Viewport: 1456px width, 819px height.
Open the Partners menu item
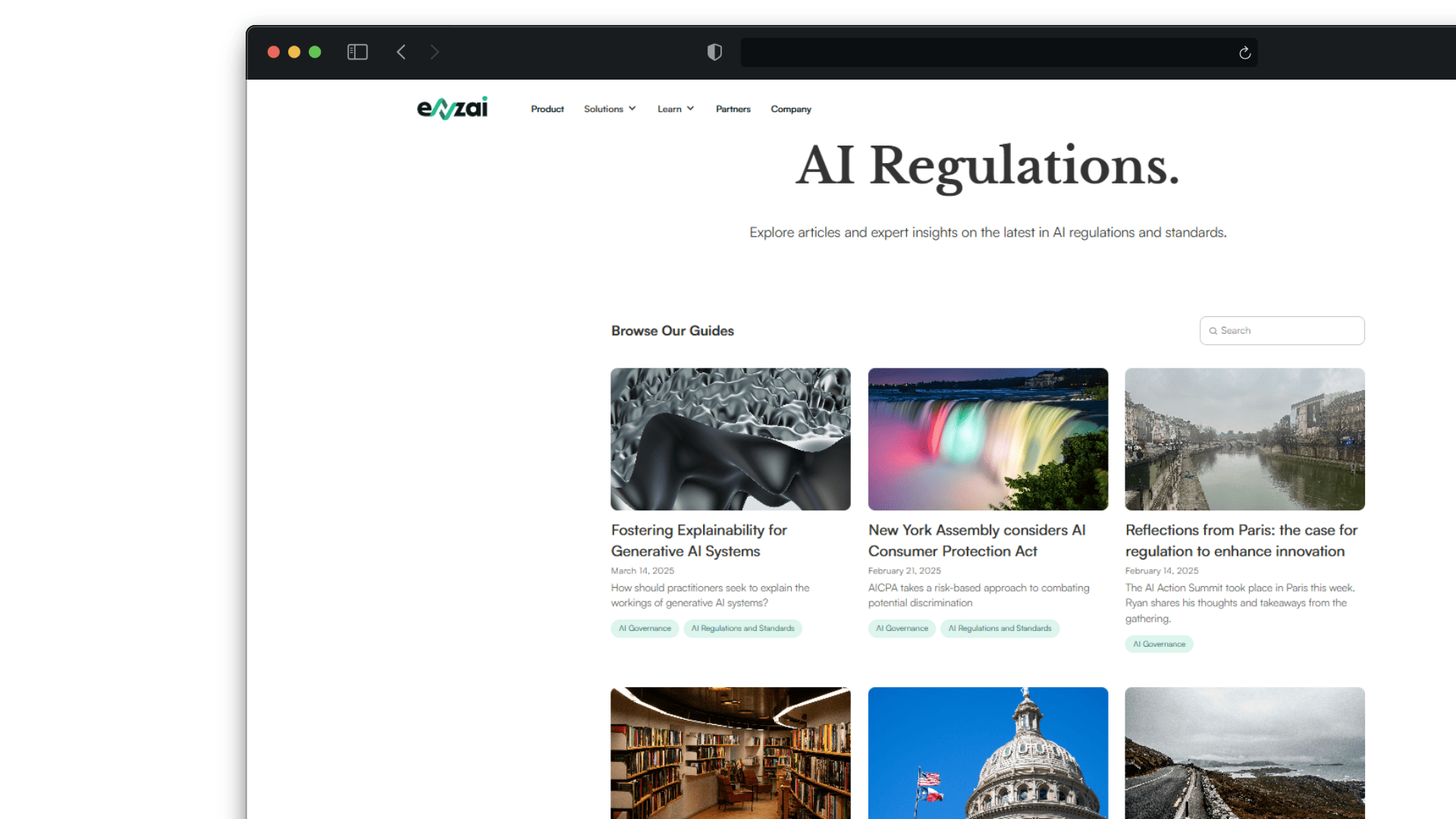pyautogui.click(x=733, y=109)
